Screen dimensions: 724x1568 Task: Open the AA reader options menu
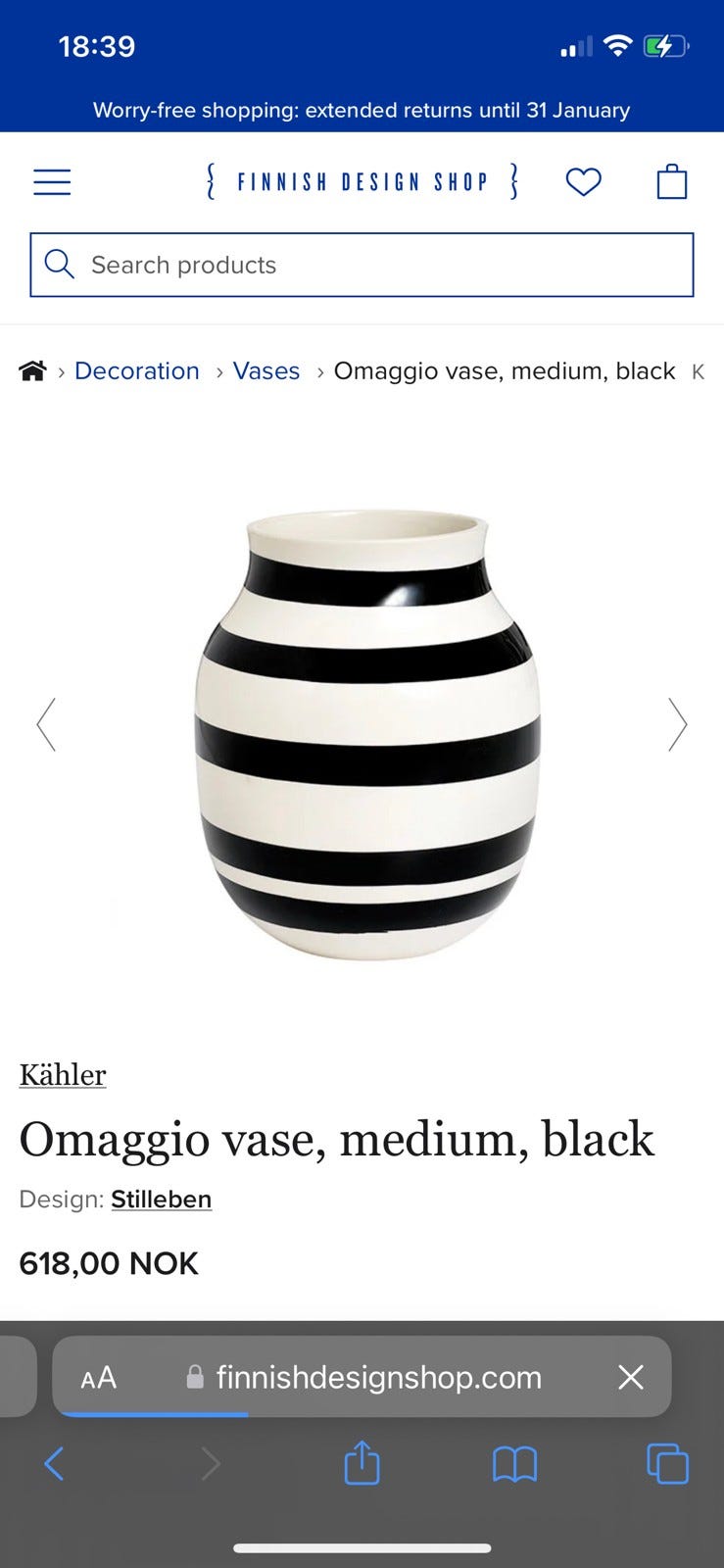click(x=98, y=1378)
